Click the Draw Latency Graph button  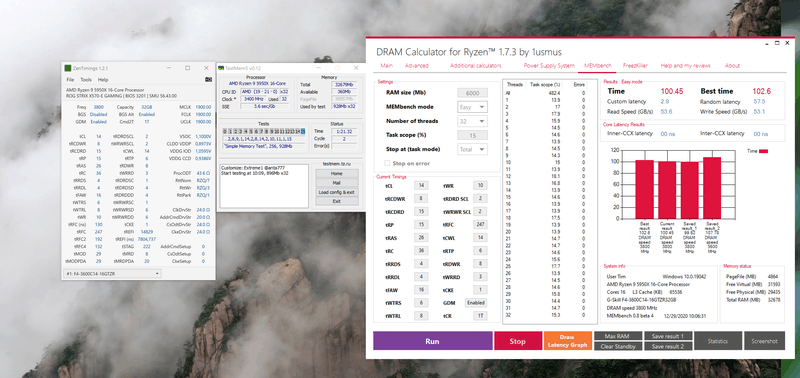[568, 341]
